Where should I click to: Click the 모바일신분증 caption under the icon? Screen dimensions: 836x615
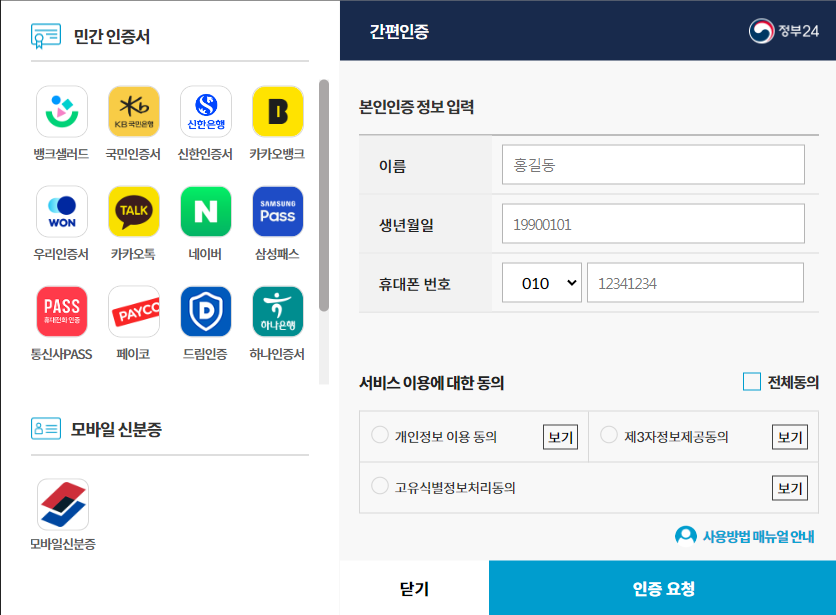click(x=63, y=544)
